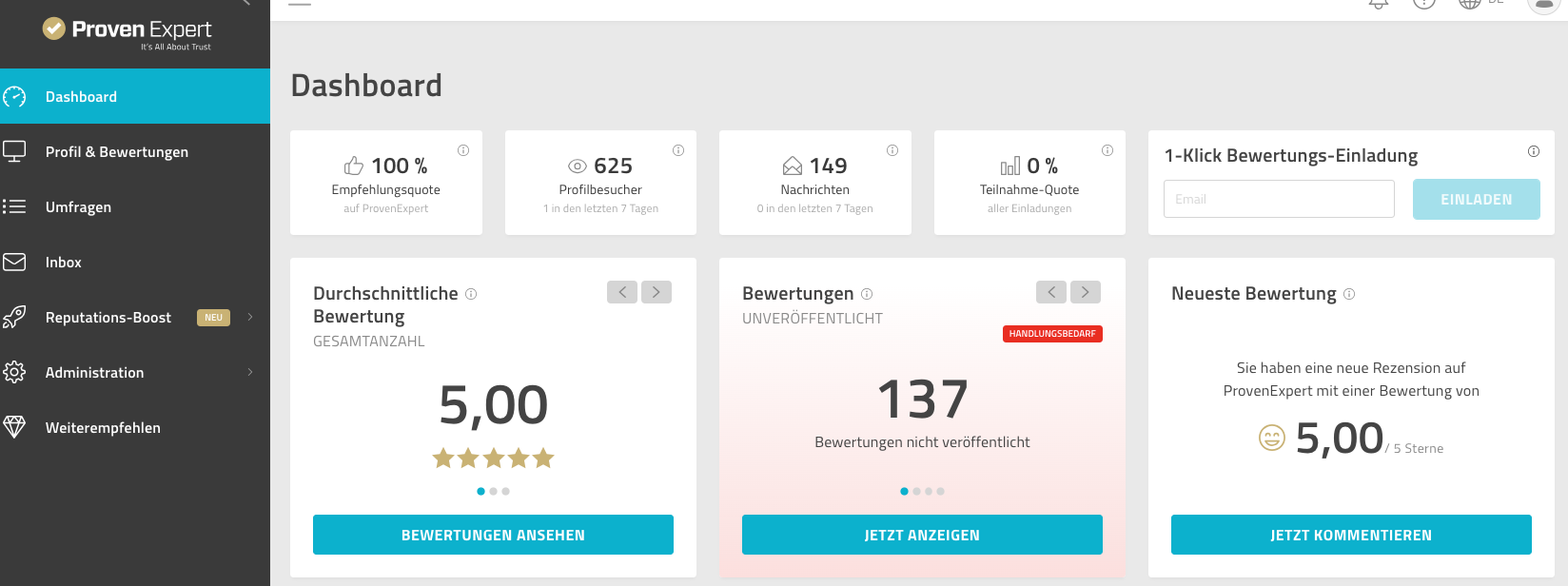This screenshot has height=586, width=1568.
Task: Click the ProvenExpert logo in sidebar
Action: click(x=127, y=33)
